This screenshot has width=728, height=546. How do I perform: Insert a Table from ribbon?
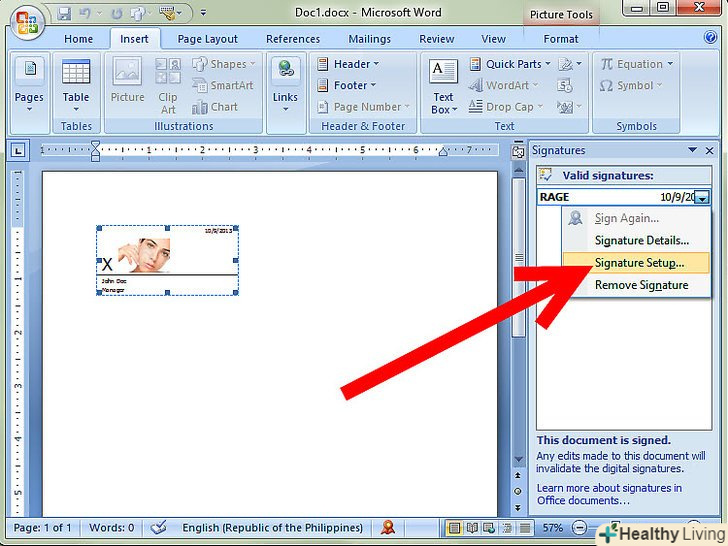76,86
